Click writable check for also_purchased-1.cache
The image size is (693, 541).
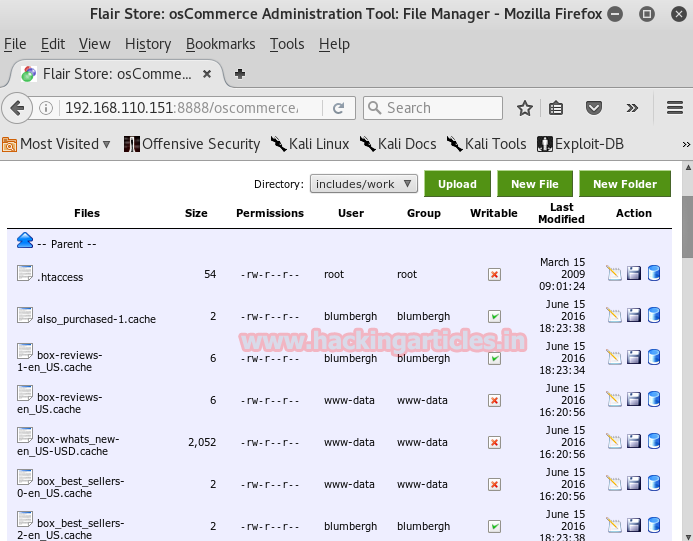pos(494,316)
